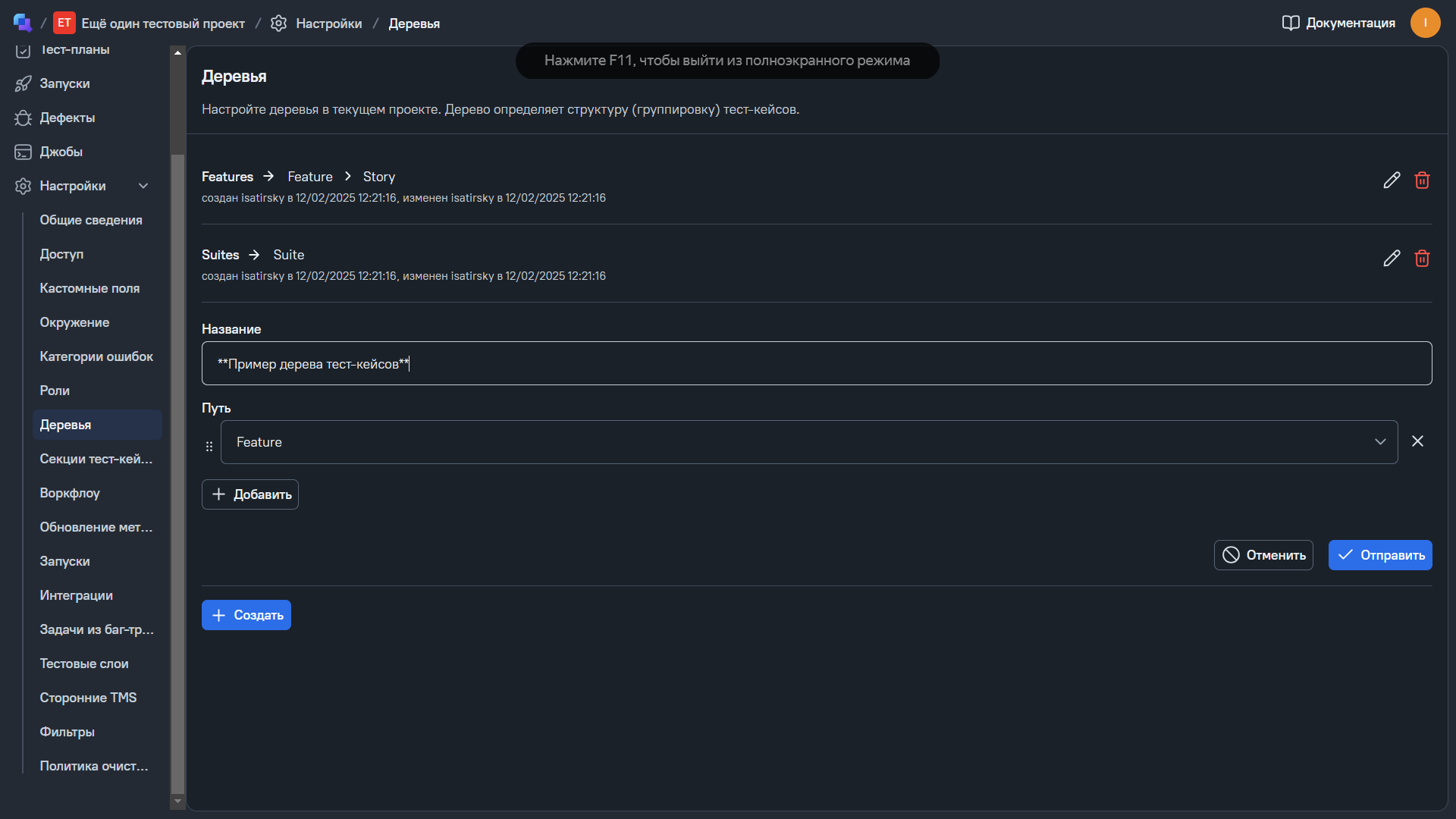Open Дефекты in the sidebar

click(x=67, y=118)
